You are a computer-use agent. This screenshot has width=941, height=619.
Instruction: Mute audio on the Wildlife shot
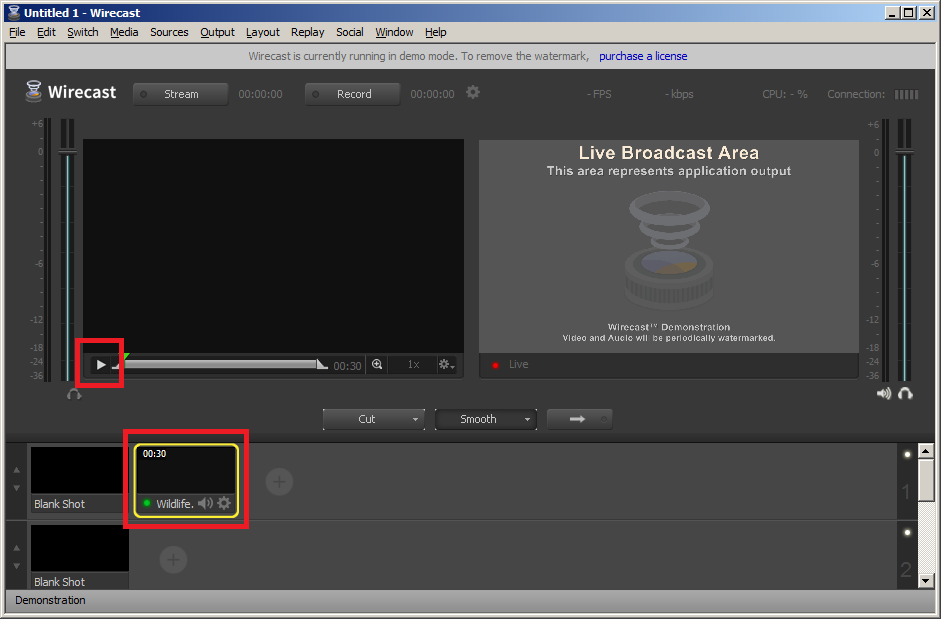point(205,503)
